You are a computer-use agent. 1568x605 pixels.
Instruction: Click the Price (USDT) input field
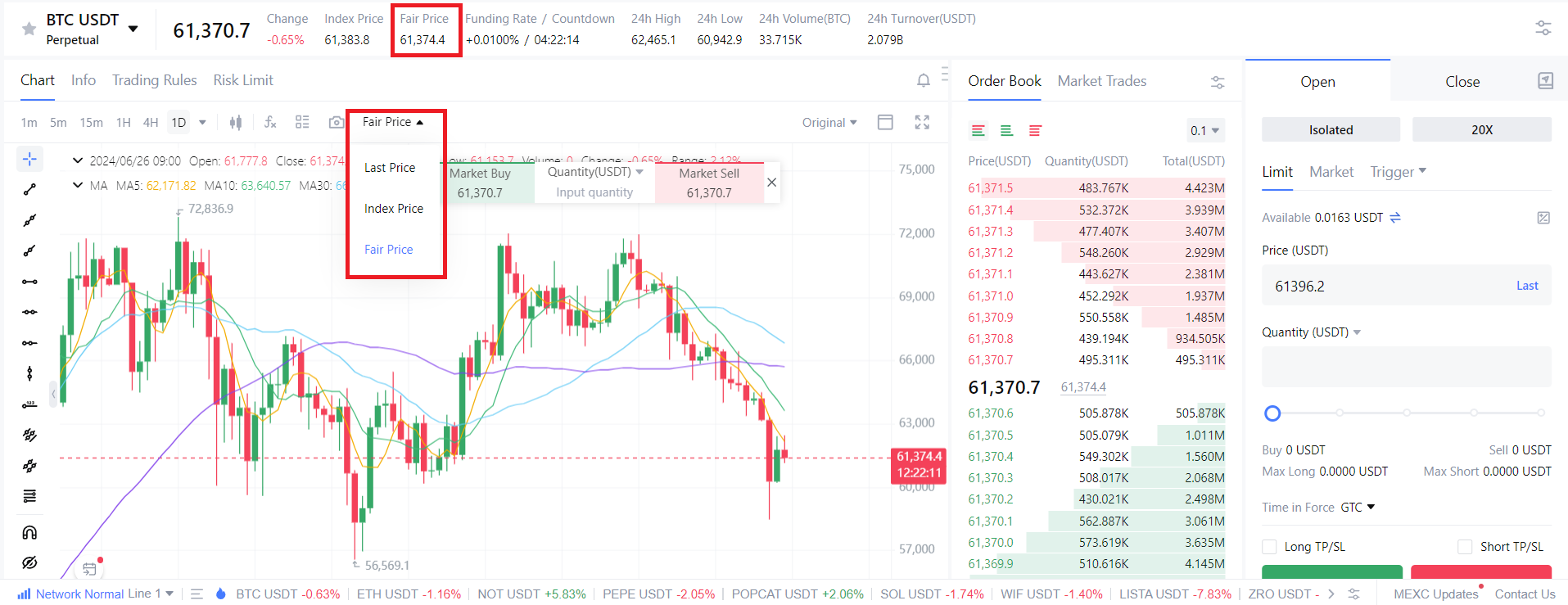pyautogui.click(x=1384, y=286)
